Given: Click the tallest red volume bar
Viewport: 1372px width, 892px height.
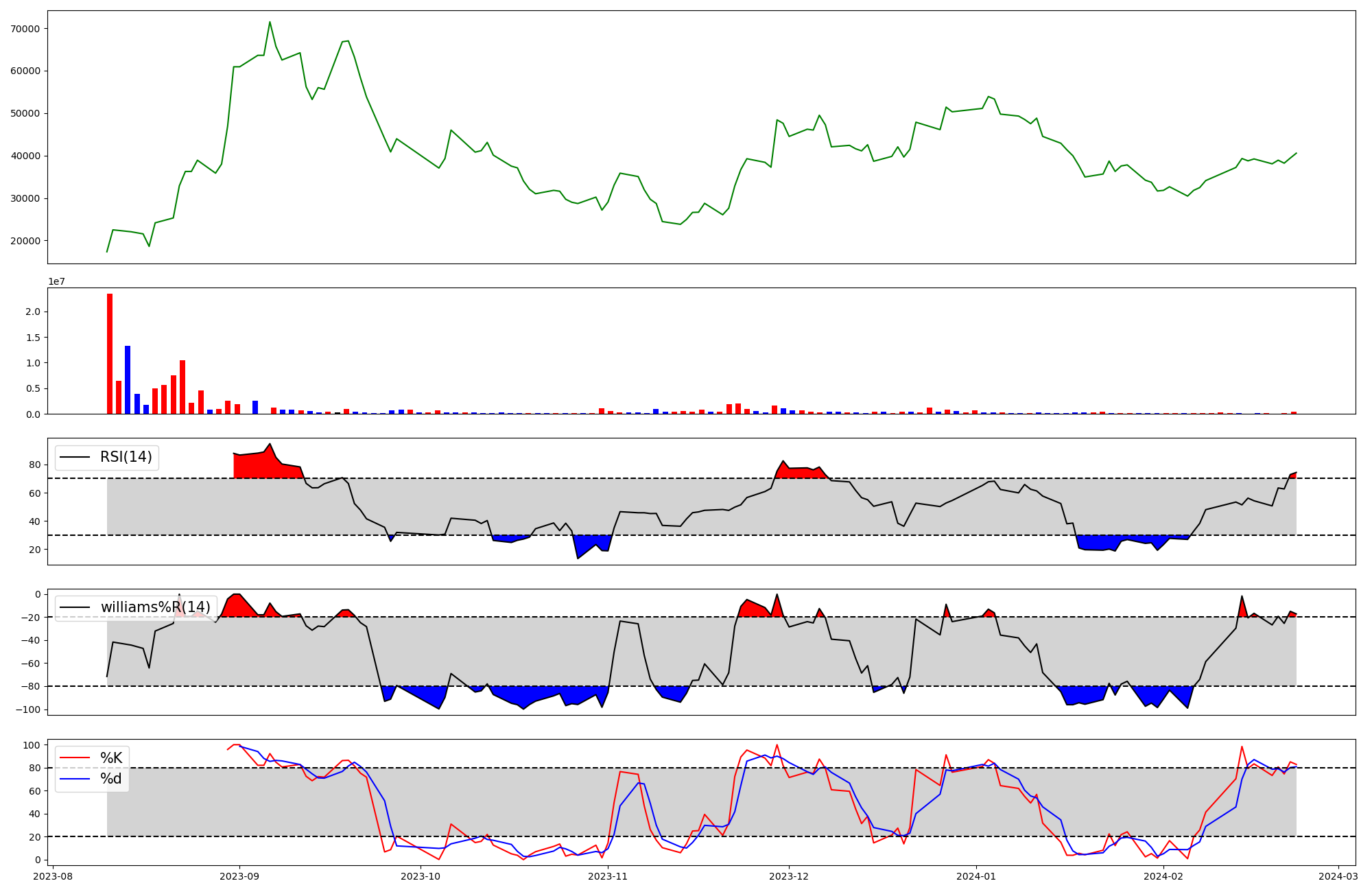Looking at the screenshot, I should tap(110, 353).
